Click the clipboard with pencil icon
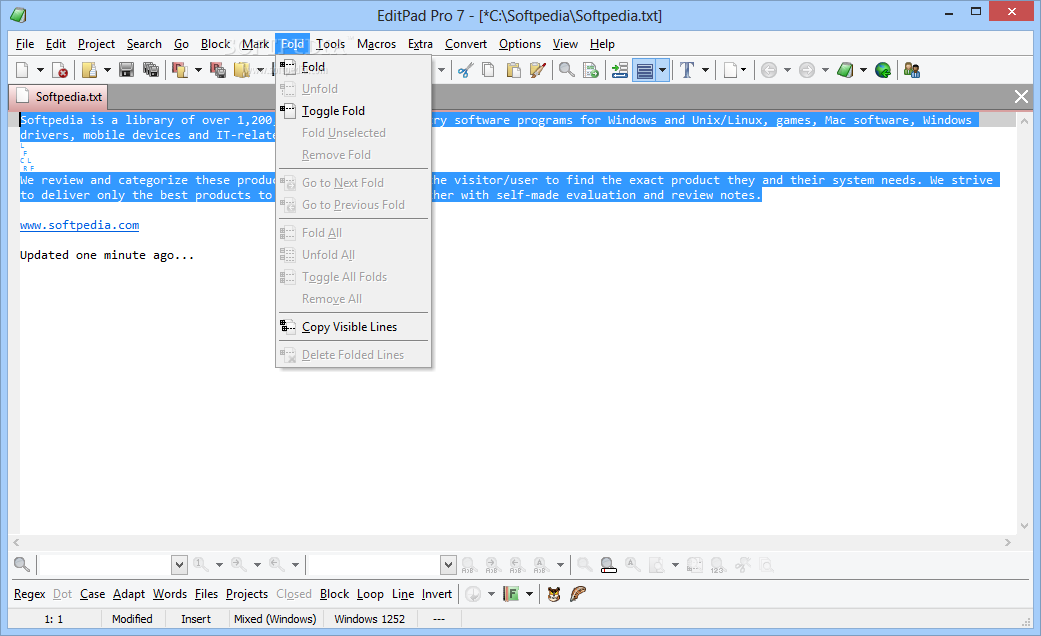 [x=538, y=70]
